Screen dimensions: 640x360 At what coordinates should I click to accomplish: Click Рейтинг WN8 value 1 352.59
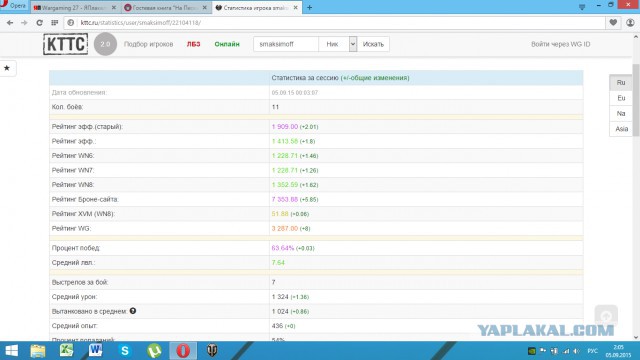coord(284,185)
